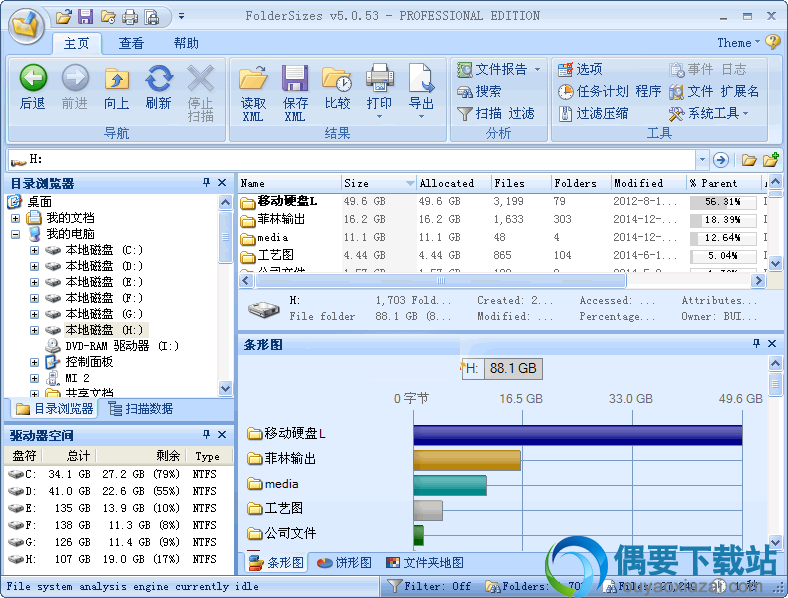Close the 条形图 panel
The height and width of the screenshot is (598, 788).
point(772,343)
